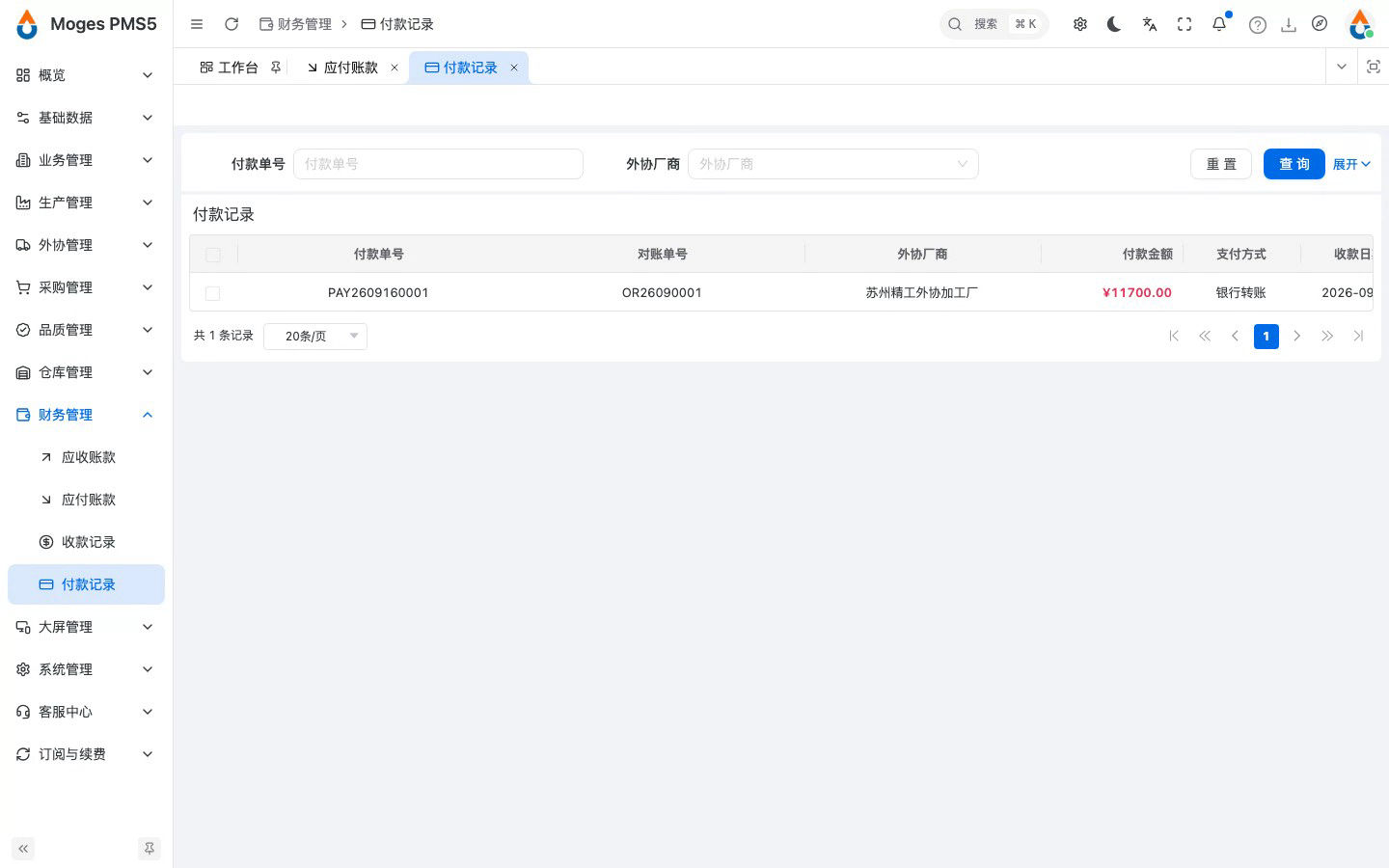Viewport: 1389px width, 868px height.
Task: Expand more filters with 展开
Action: (1351, 164)
